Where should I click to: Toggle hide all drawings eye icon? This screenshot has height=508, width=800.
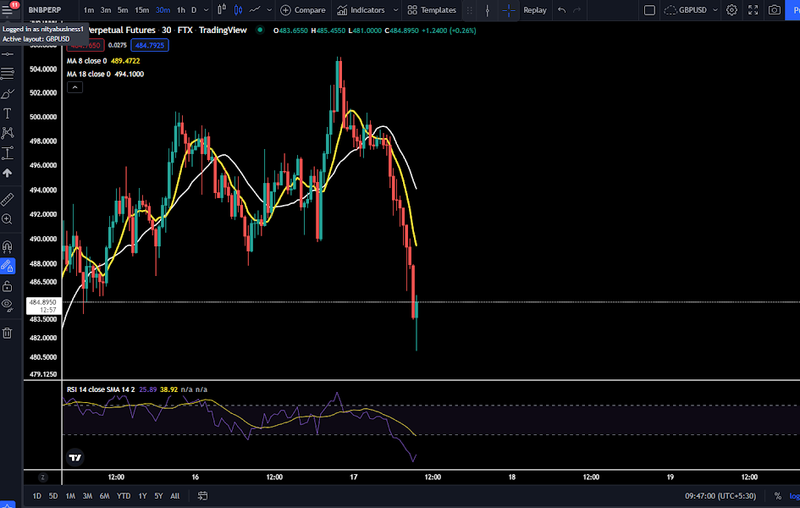8,304
